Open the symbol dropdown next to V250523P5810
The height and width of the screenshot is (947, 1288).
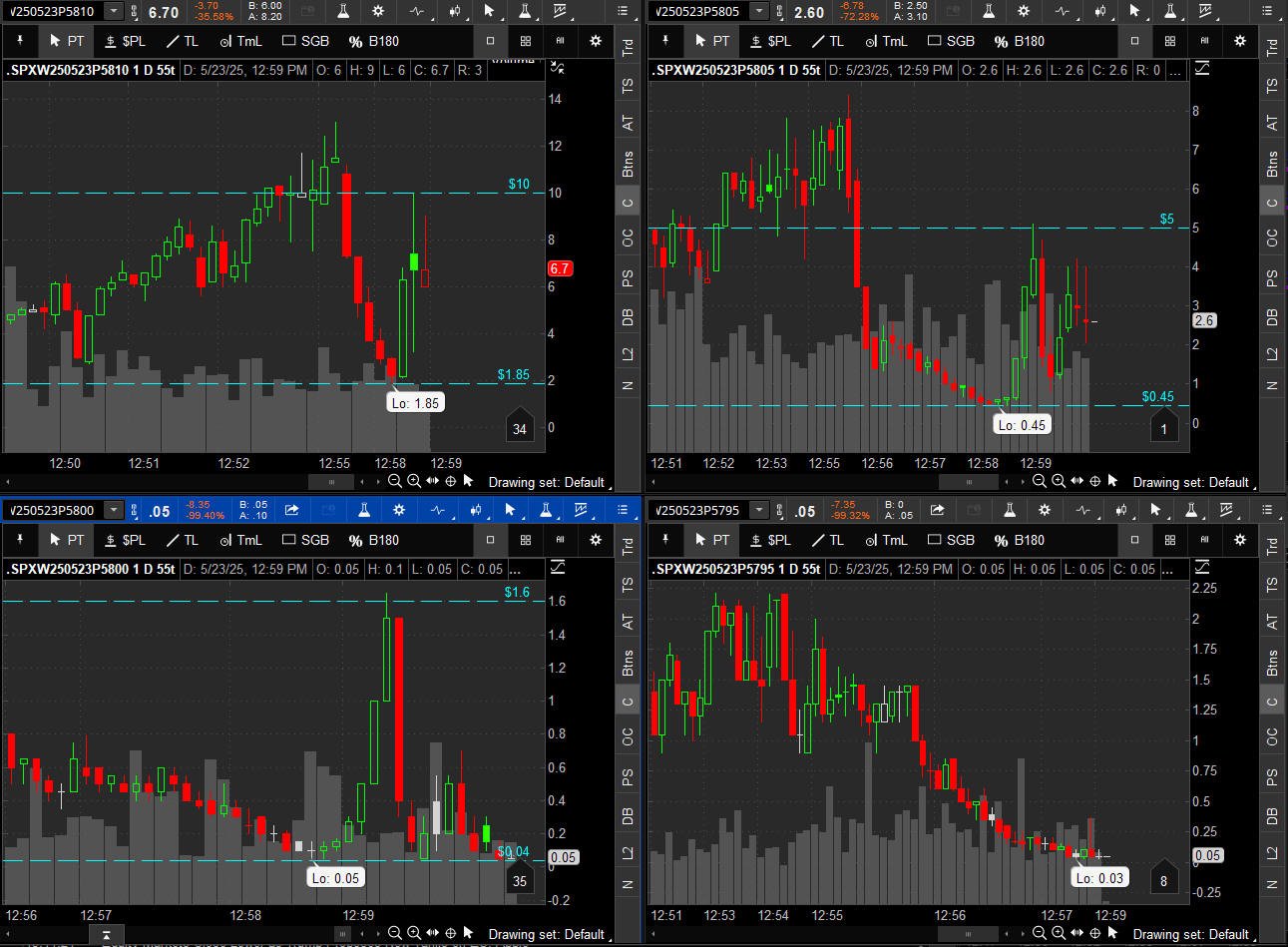point(114,12)
